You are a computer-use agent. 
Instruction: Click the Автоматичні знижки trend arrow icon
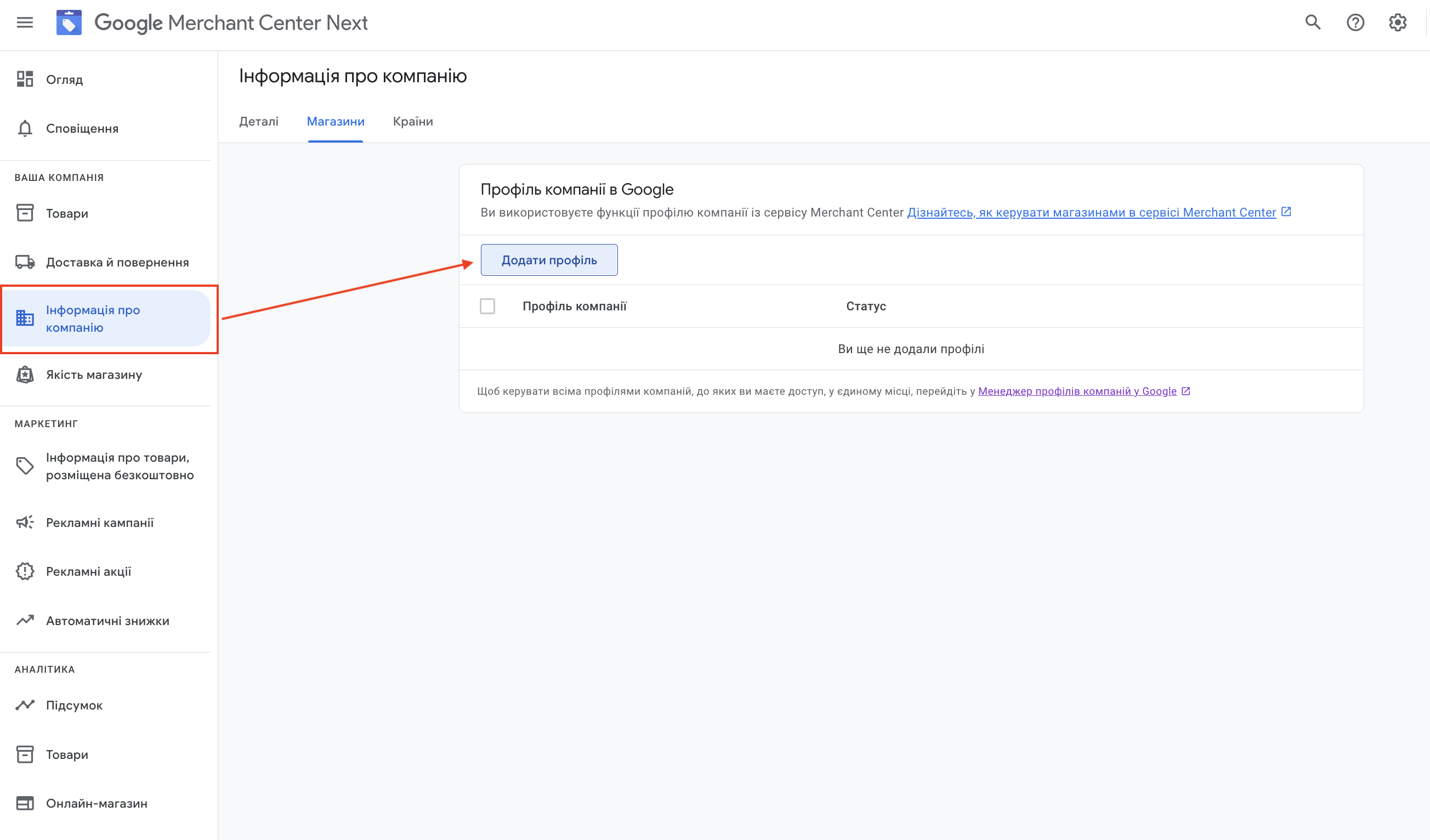point(25,620)
